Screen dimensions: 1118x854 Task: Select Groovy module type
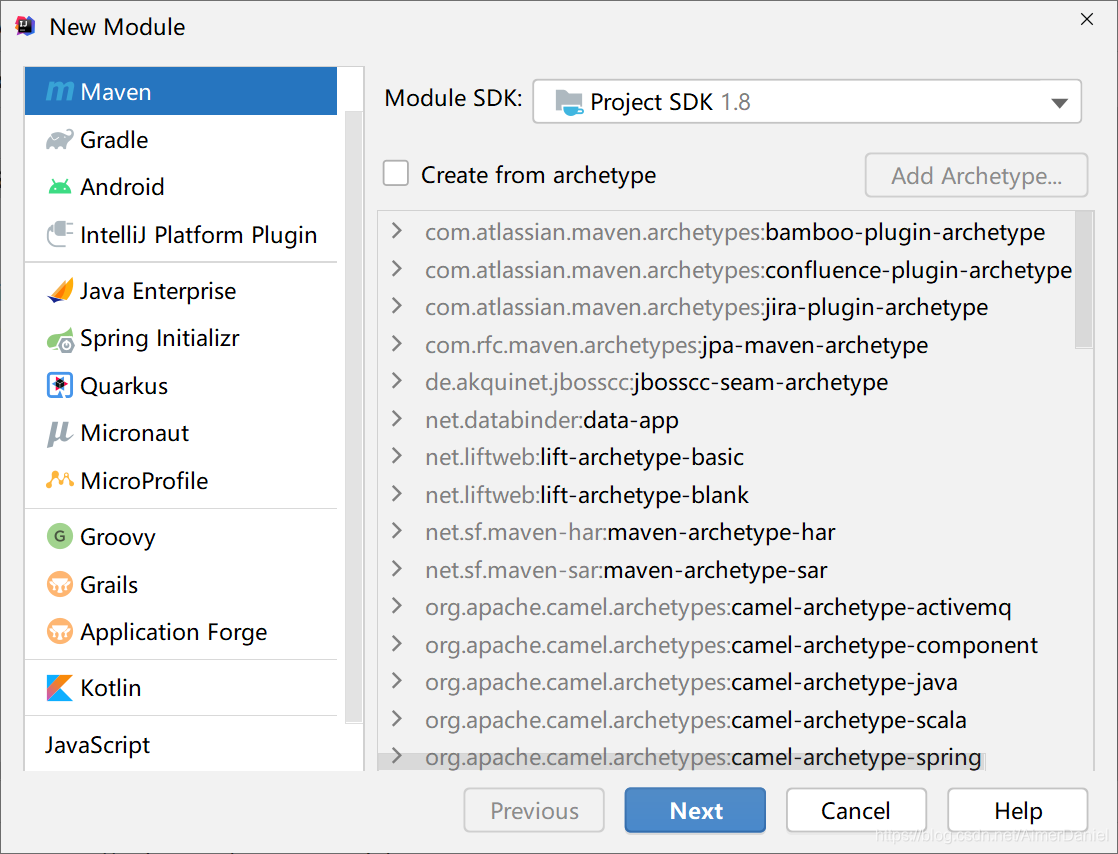click(x=180, y=537)
